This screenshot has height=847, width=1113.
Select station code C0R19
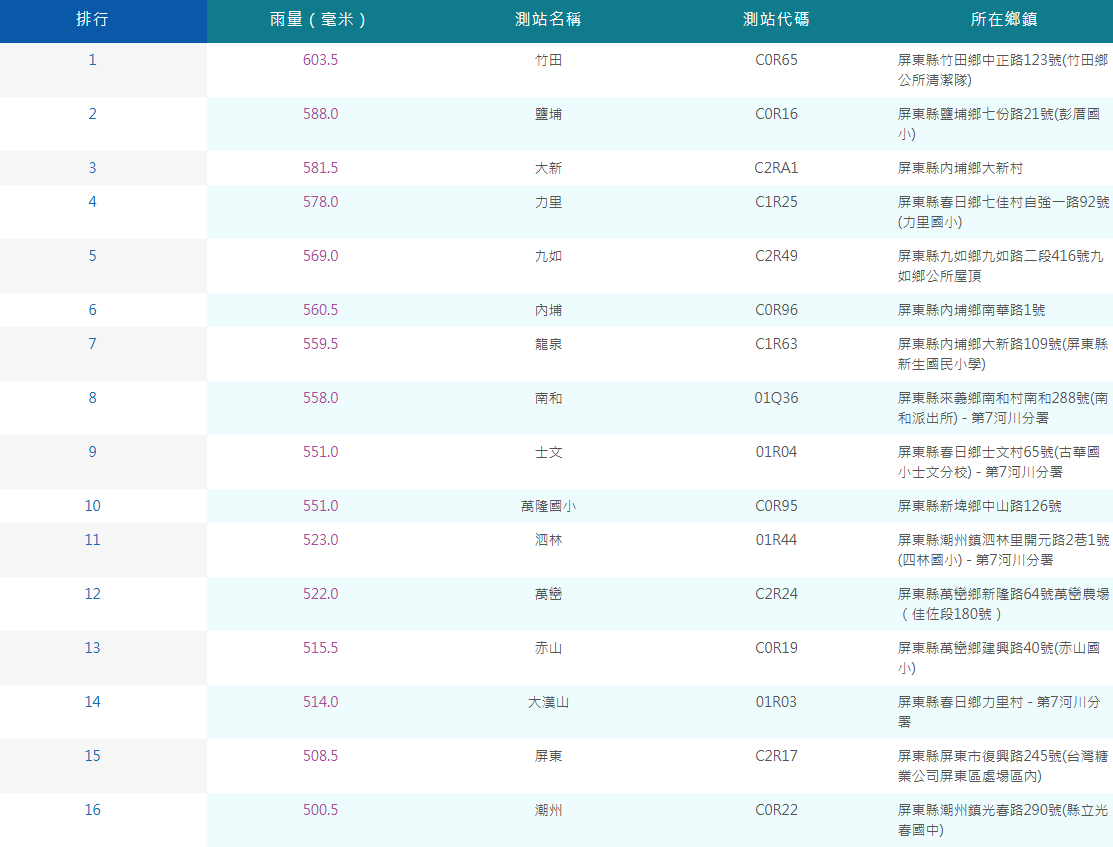click(x=776, y=648)
